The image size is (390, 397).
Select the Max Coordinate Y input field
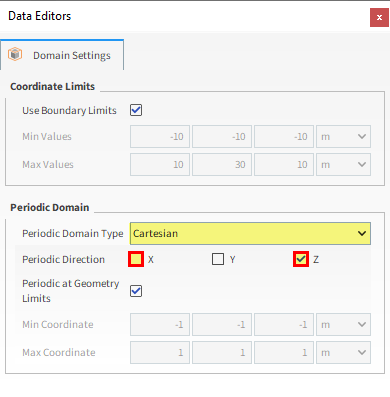click(222, 352)
